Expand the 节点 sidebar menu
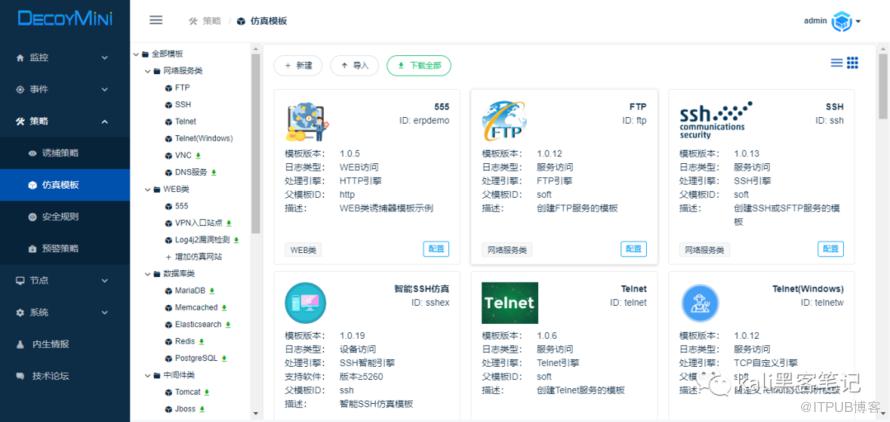 65,281
